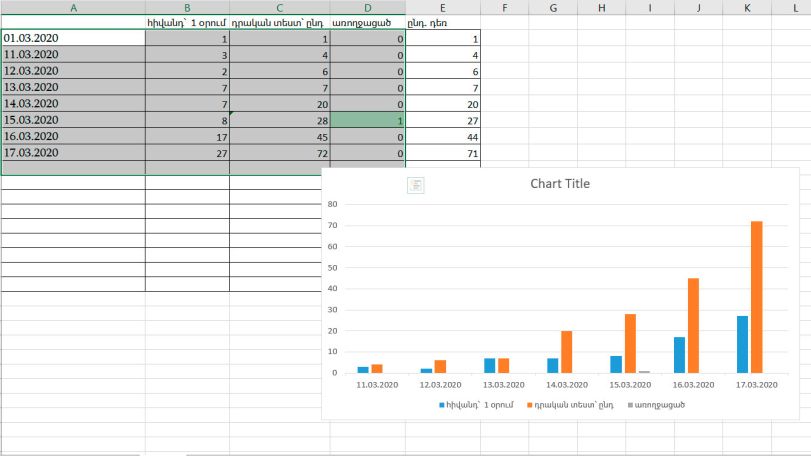
Task: Click the orange legend entry 'դրական տեստ՝ ընդ.'
Action: click(570, 405)
